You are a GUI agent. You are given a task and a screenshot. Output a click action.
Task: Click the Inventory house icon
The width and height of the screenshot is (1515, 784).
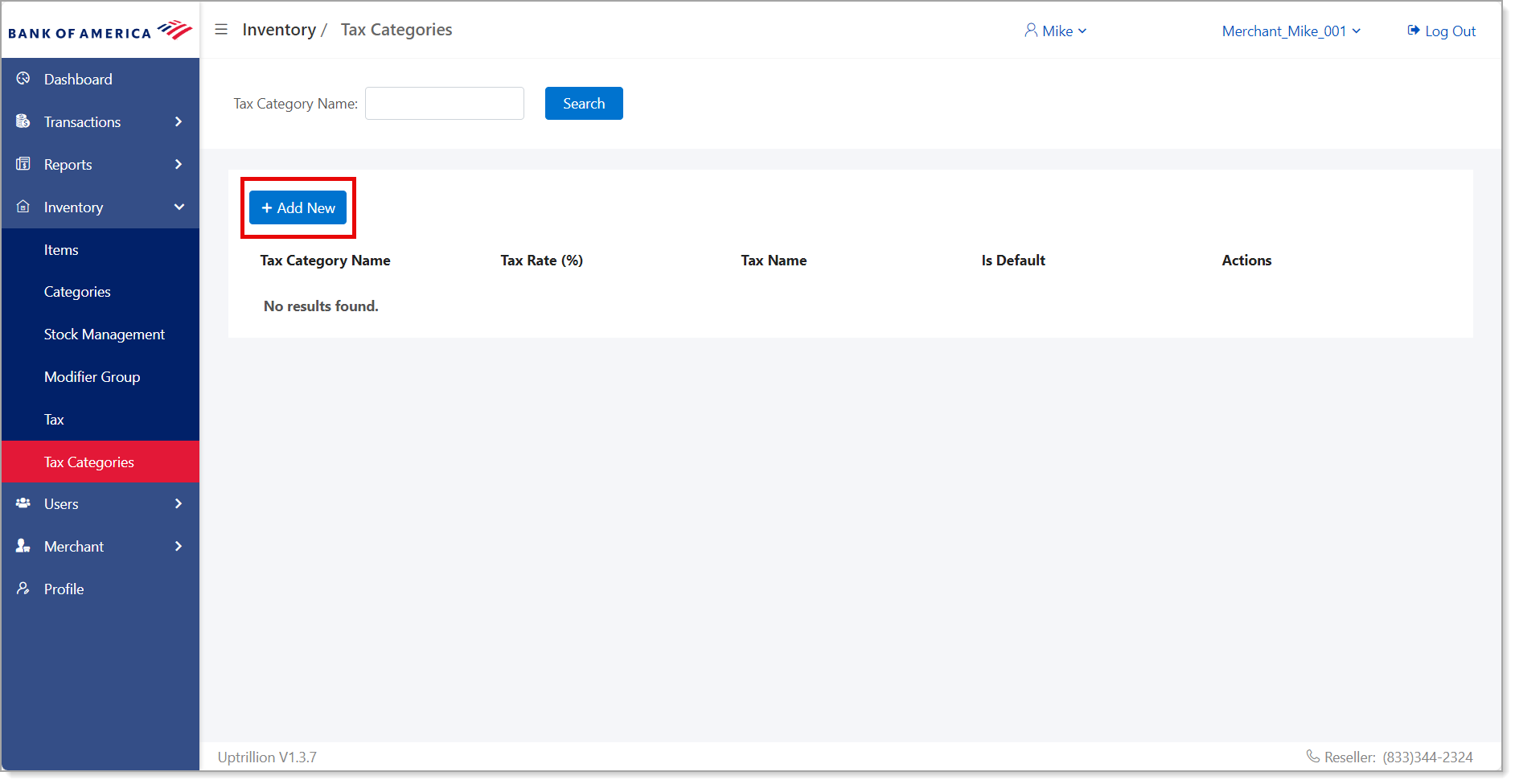(x=23, y=207)
